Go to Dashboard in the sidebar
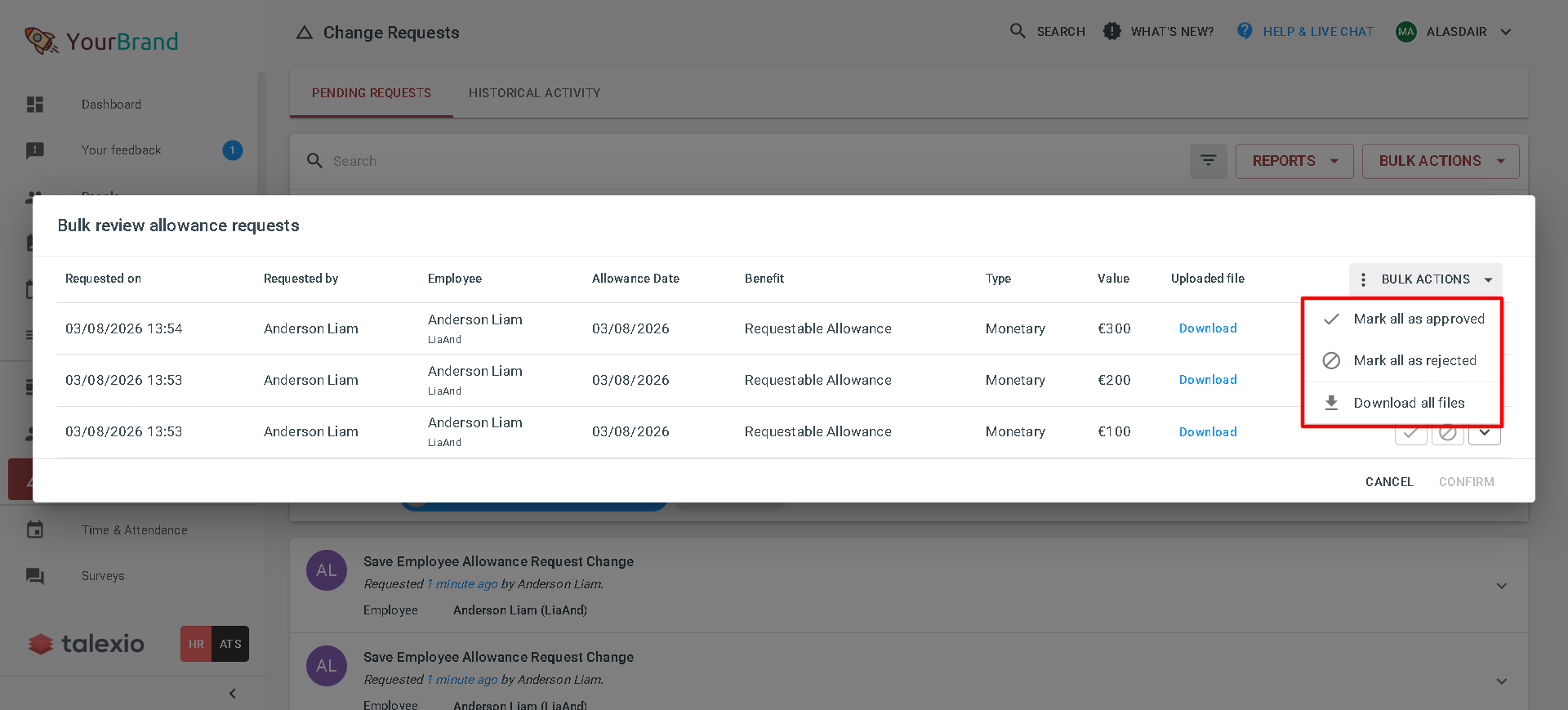The height and width of the screenshot is (710, 1568). coord(111,105)
